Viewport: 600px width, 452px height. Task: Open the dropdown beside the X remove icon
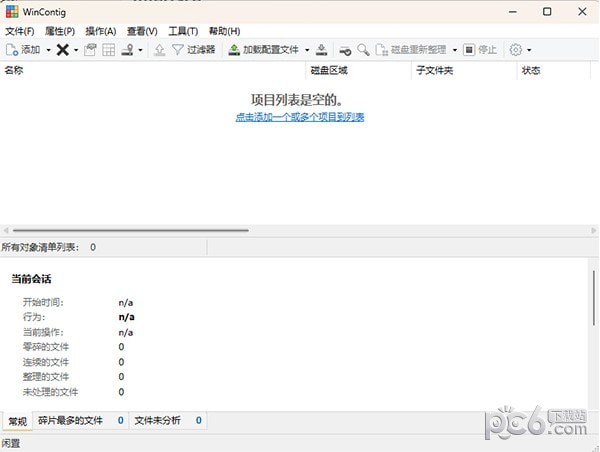[x=76, y=50]
